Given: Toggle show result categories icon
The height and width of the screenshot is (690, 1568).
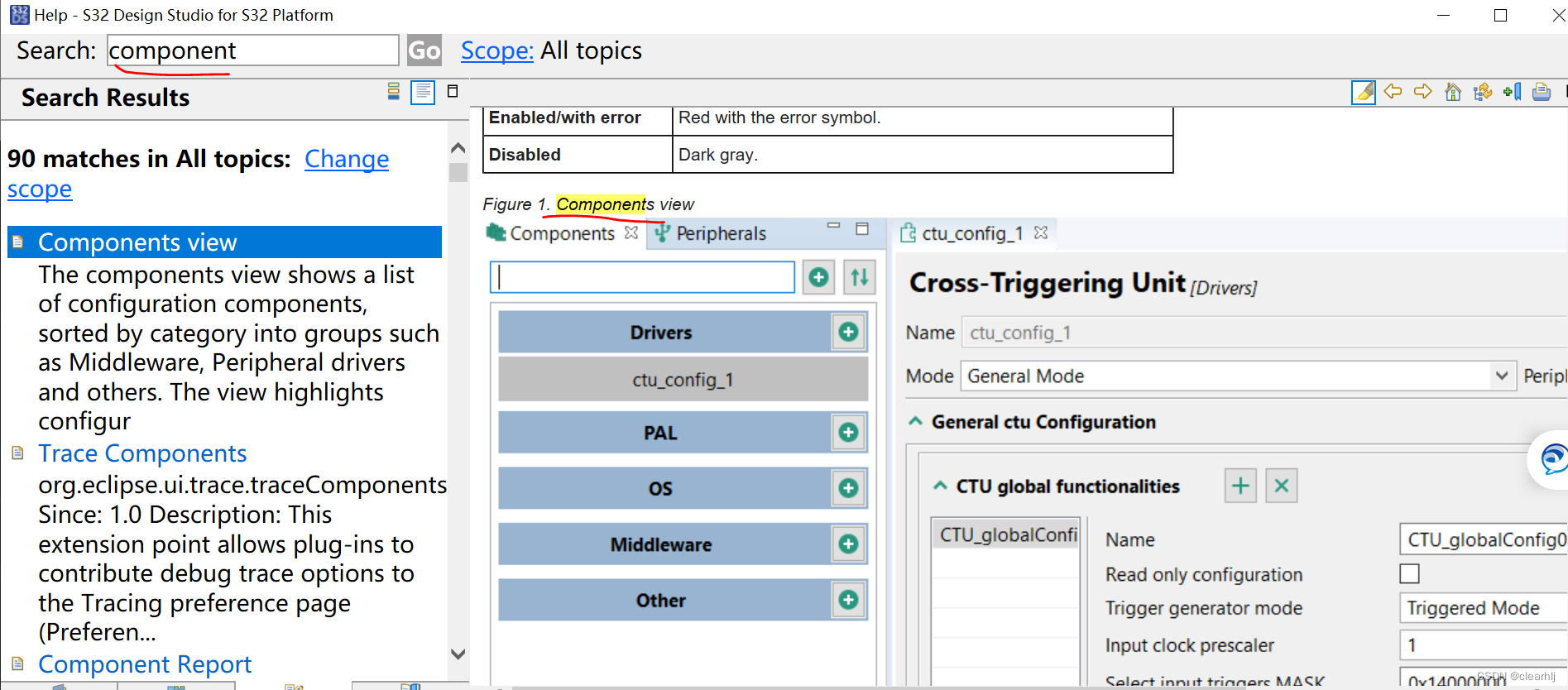Looking at the screenshot, I should pos(394,91).
